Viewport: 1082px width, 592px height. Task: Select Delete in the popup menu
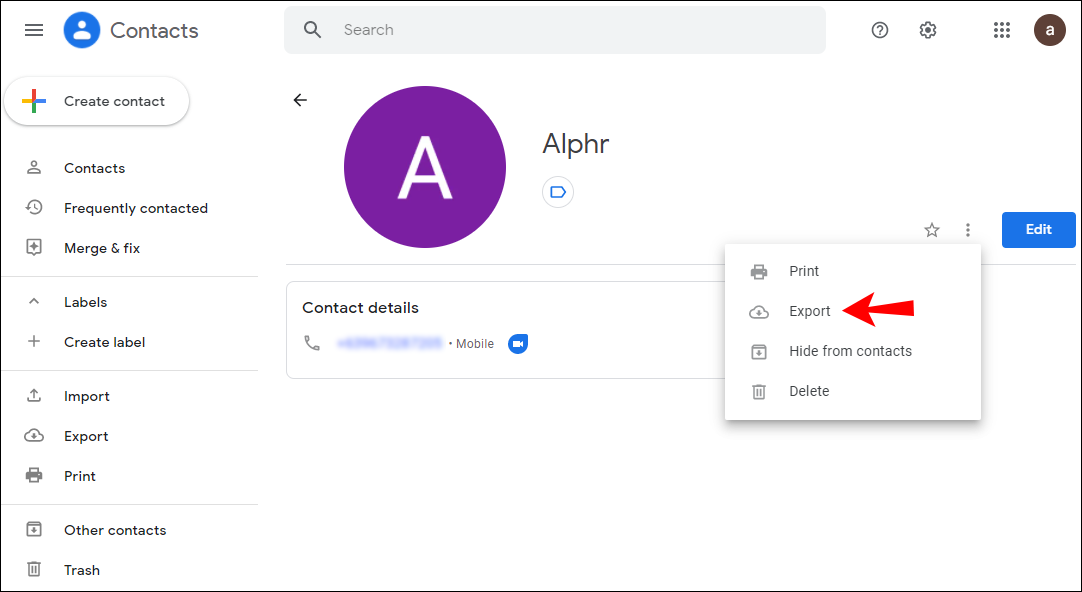point(809,391)
